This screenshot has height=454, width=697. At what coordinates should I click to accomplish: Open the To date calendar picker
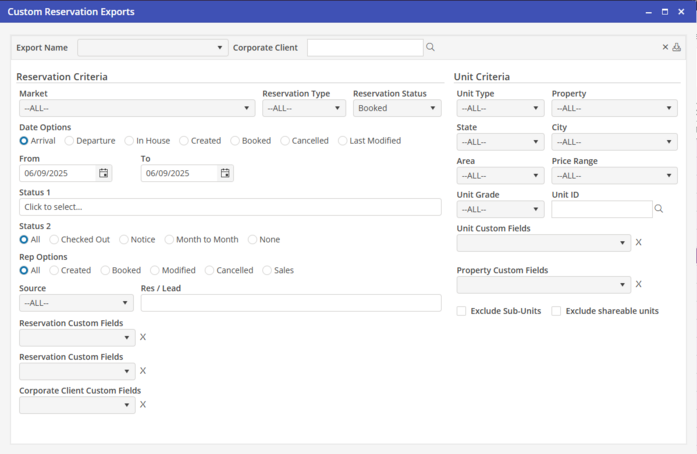pos(225,173)
